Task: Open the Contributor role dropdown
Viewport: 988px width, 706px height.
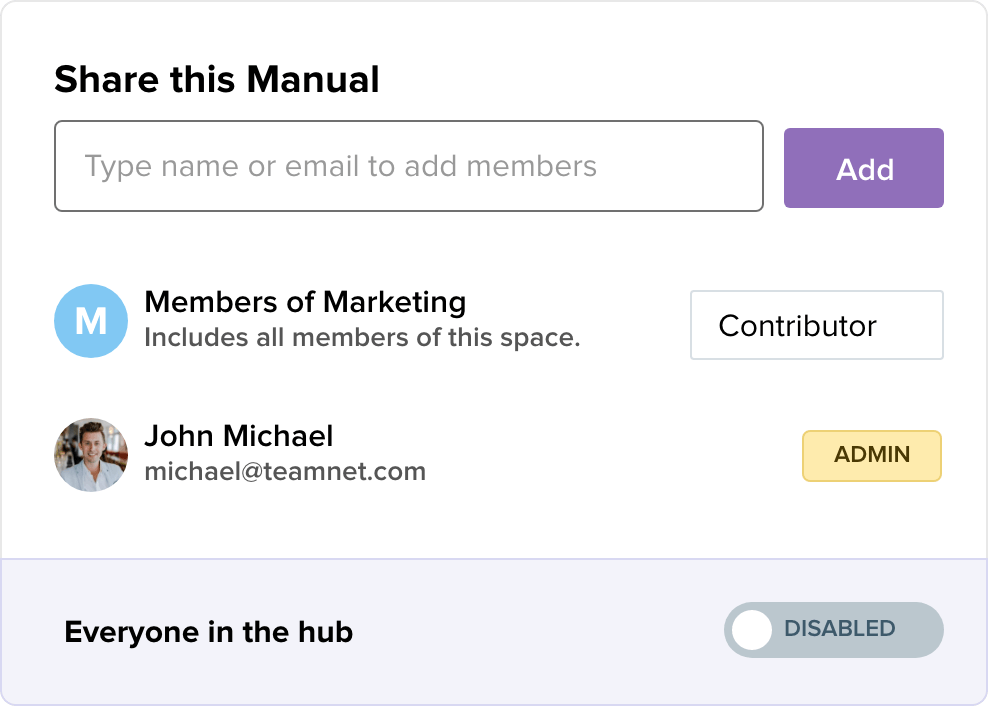Action: tap(816, 325)
